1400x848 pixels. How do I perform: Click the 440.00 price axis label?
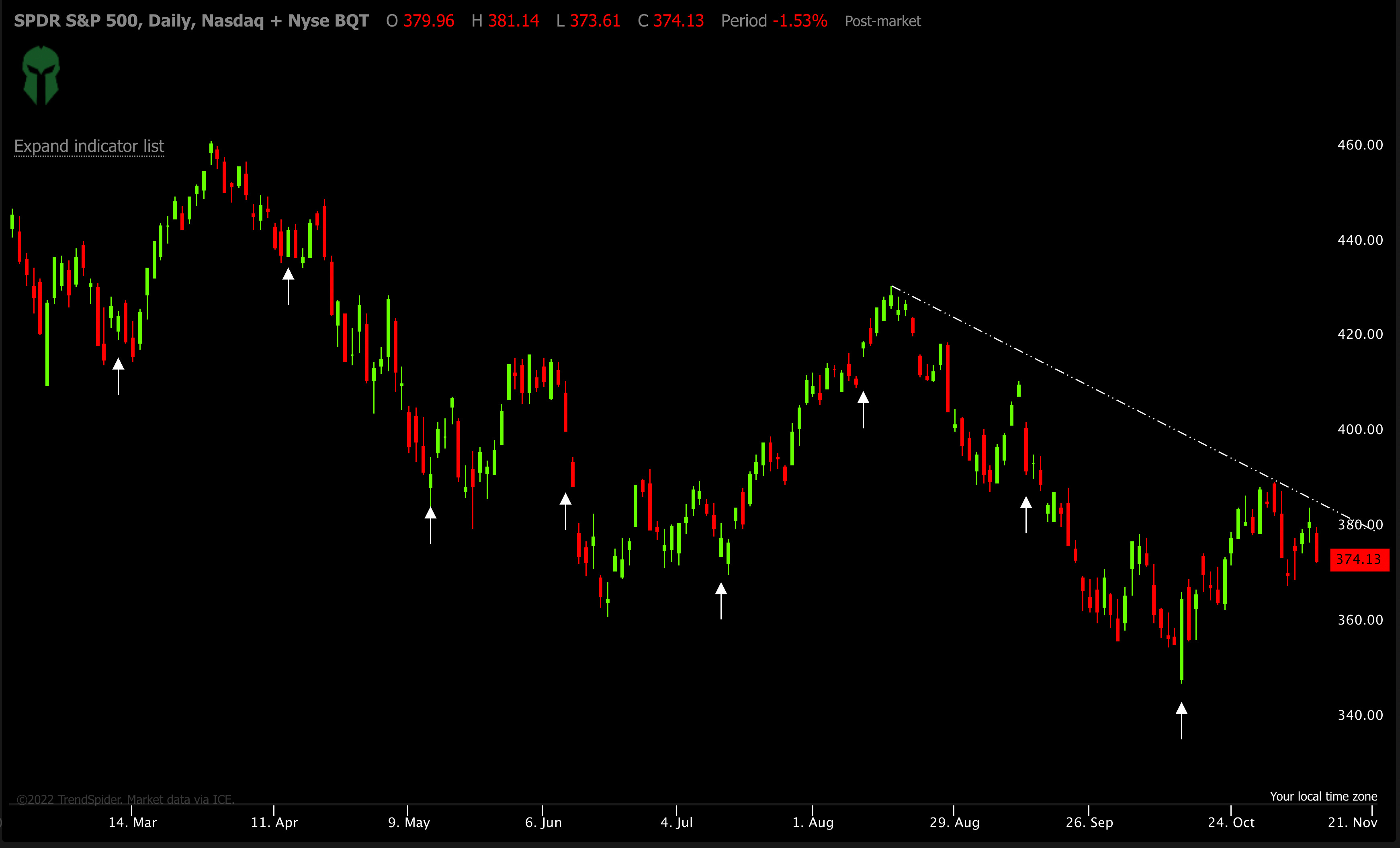1360,240
